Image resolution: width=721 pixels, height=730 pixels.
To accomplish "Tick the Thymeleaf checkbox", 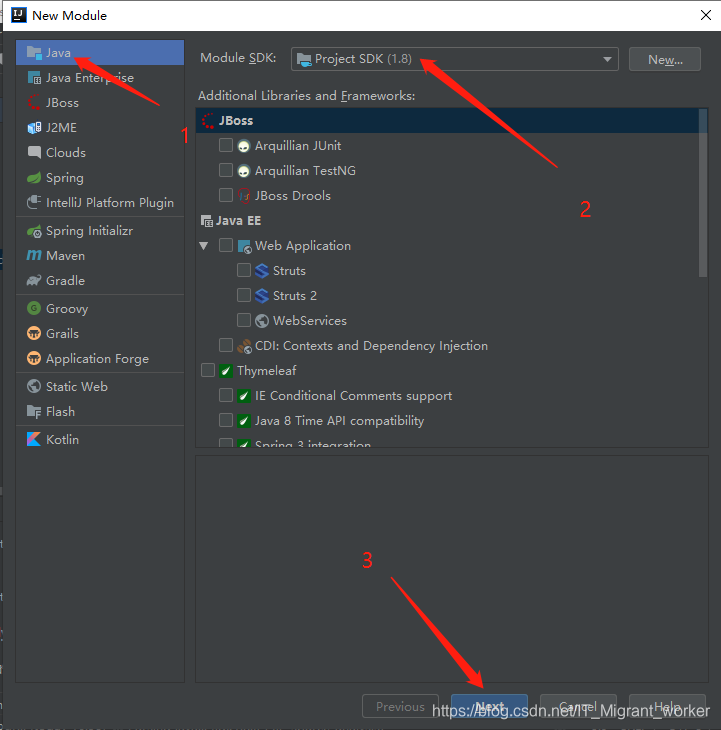I will pyautogui.click(x=208, y=370).
